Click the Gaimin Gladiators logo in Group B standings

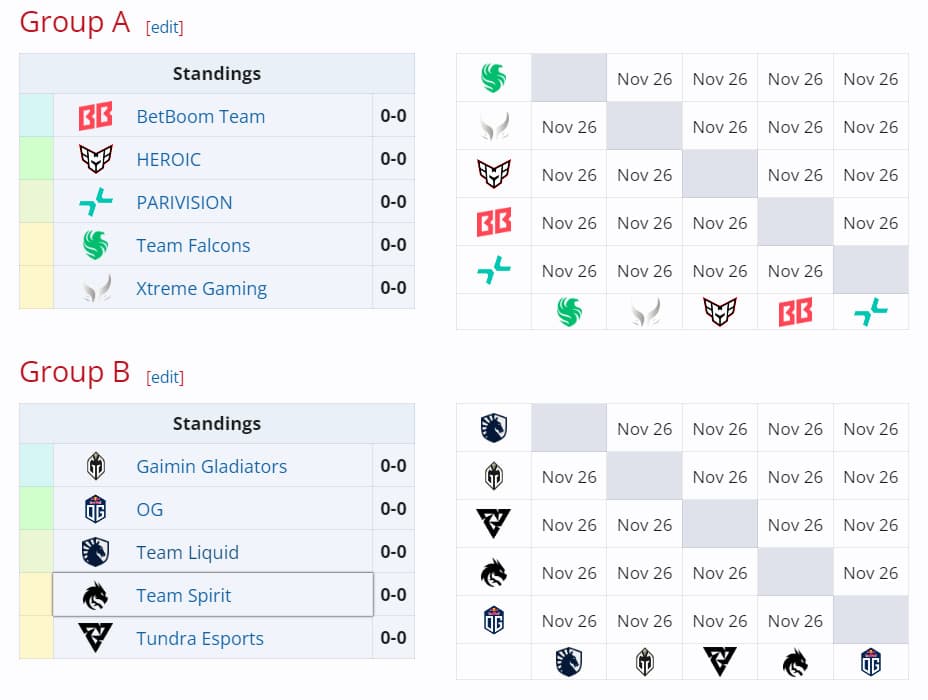pyautogui.click(x=96, y=466)
